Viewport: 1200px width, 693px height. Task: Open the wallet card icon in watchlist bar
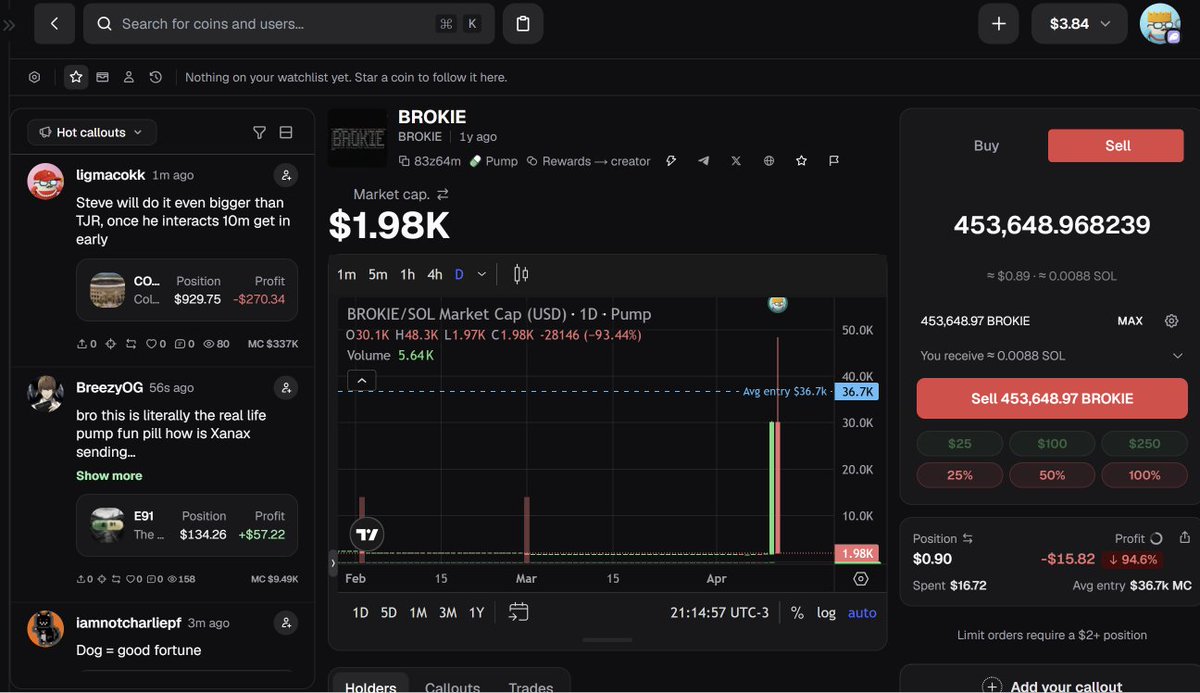[103, 77]
